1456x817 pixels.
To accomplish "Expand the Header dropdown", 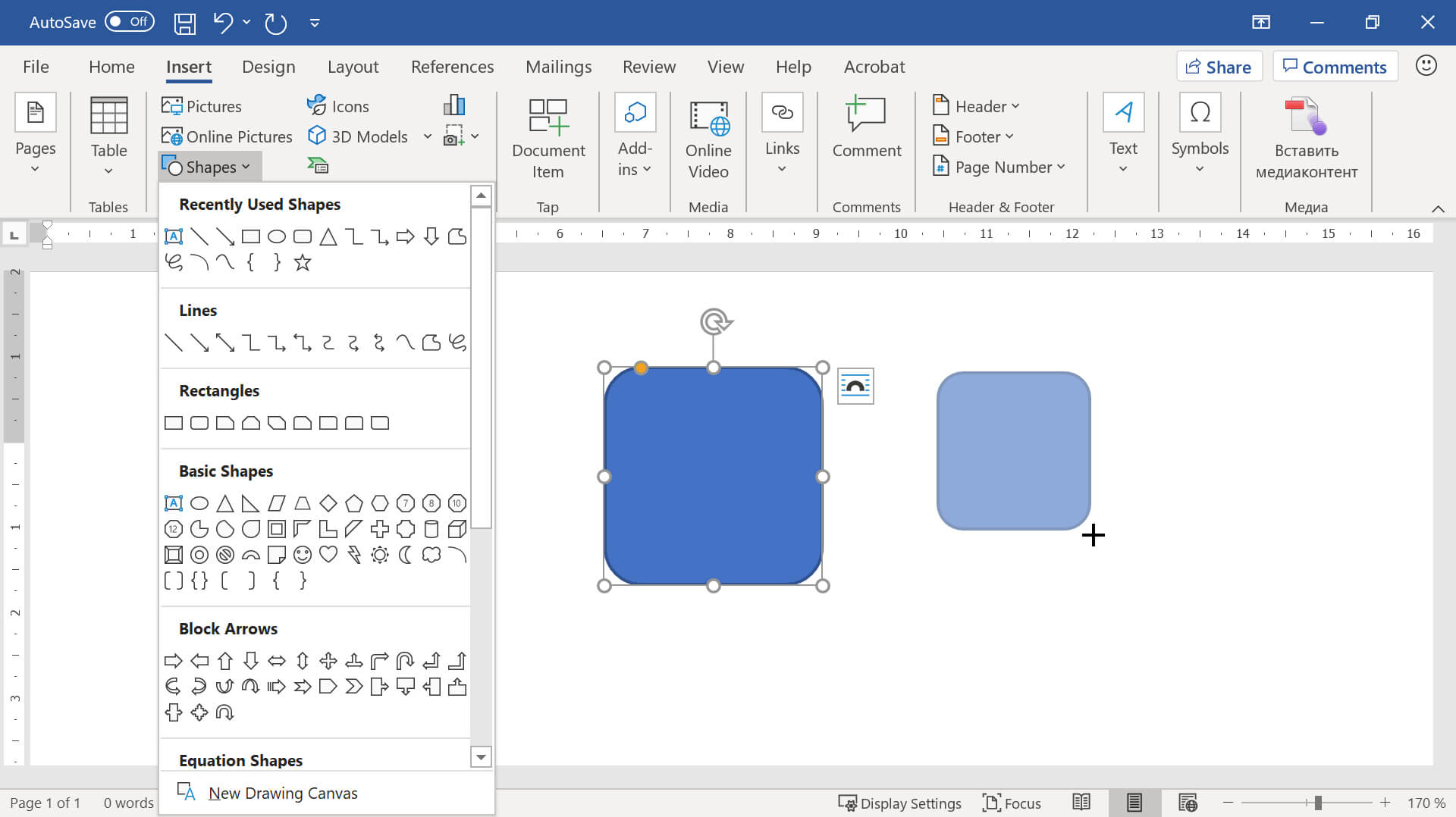I will click(x=976, y=106).
